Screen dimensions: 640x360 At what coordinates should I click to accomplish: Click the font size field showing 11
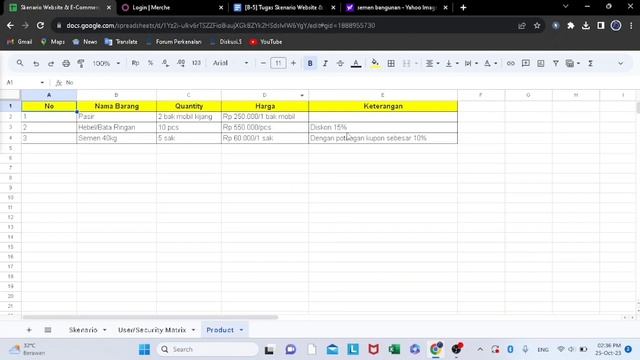[x=278, y=63]
